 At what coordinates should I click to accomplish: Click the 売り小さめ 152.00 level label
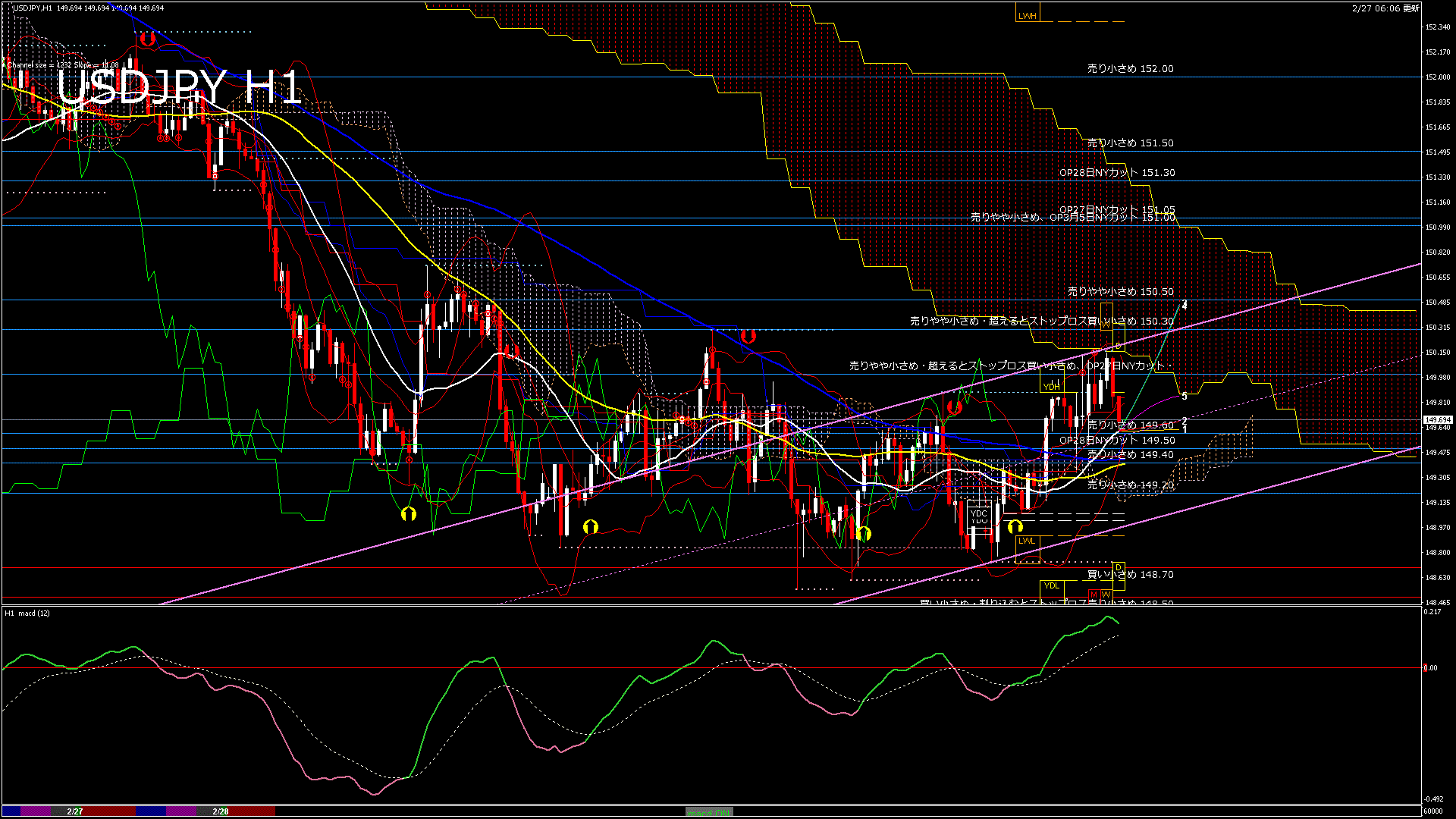point(1130,69)
